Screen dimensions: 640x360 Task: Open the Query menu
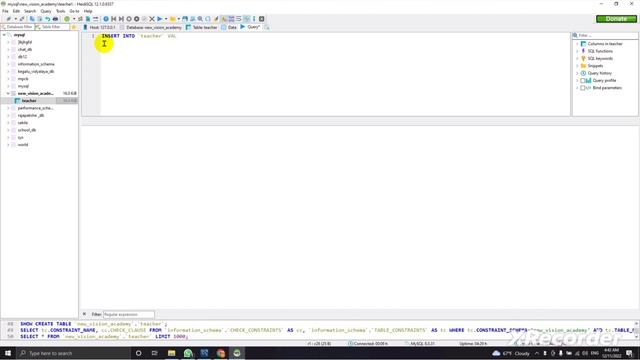[46, 11]
